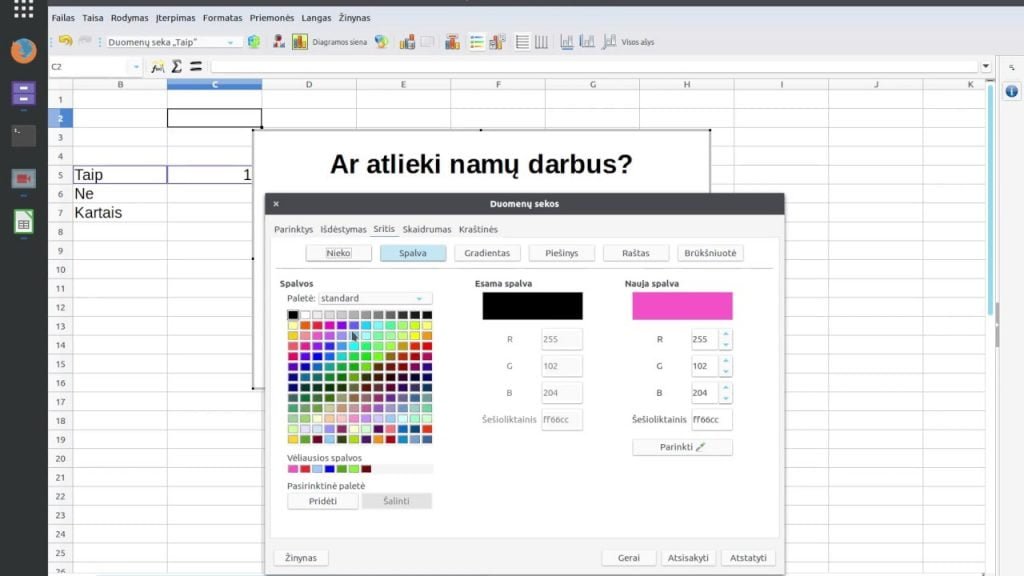Select the Piešinys fill option
The width and height of the screenshot is (1024, 576).
pos(562,253)
